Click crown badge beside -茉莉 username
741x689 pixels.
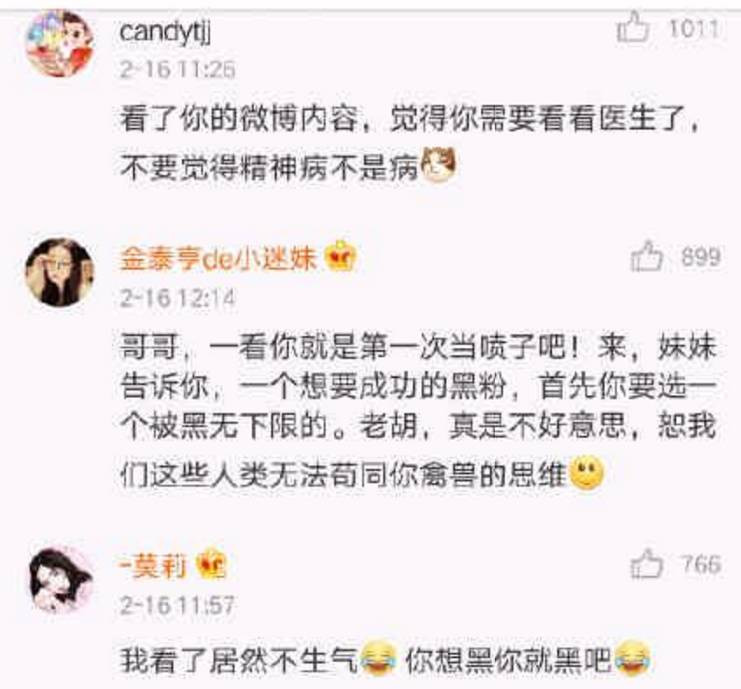211,565
